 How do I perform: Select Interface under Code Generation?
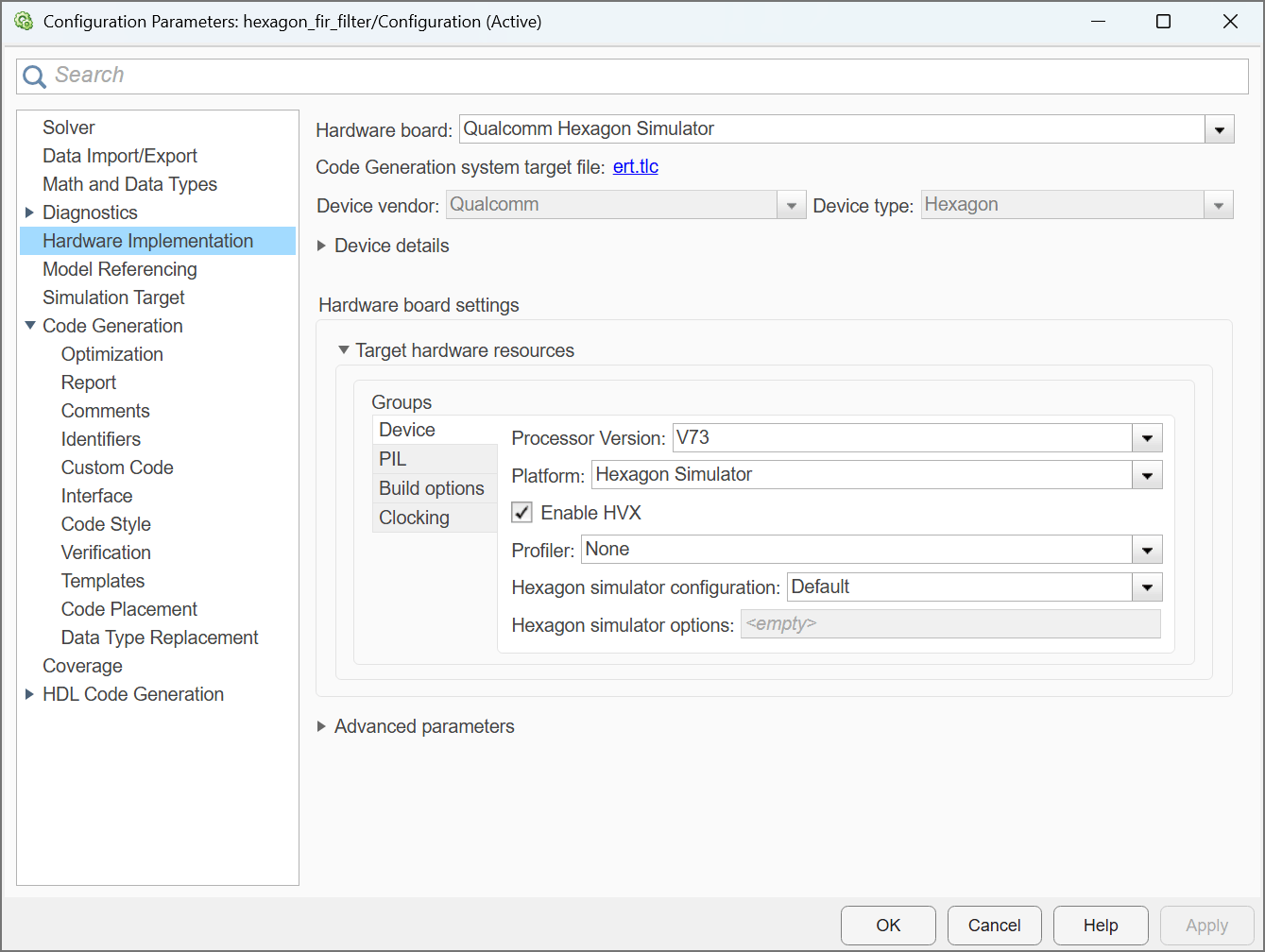click(x=96, y=496)
